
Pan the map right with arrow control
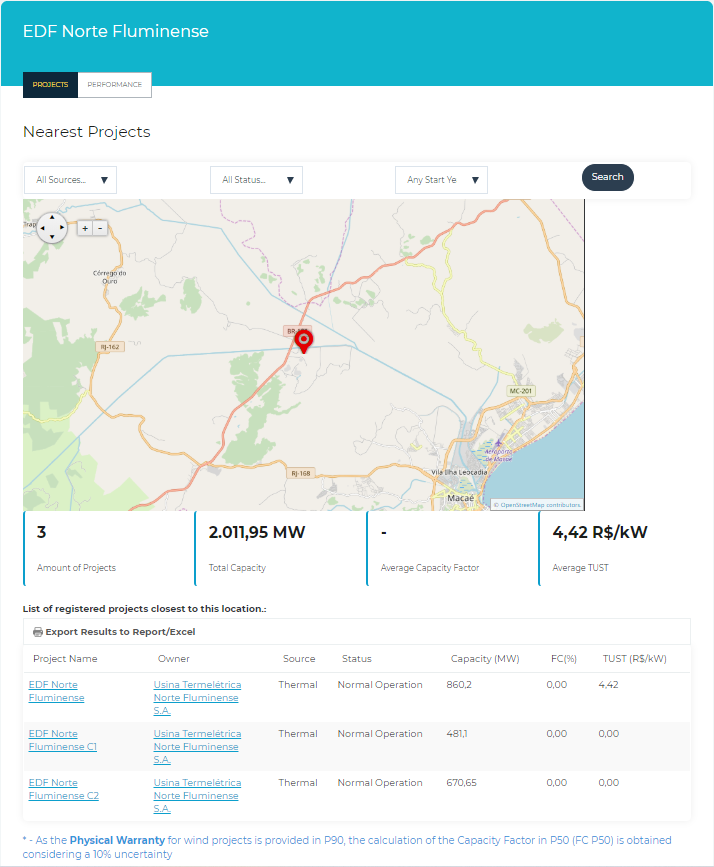pyautogui.click(x=62, y=227)
